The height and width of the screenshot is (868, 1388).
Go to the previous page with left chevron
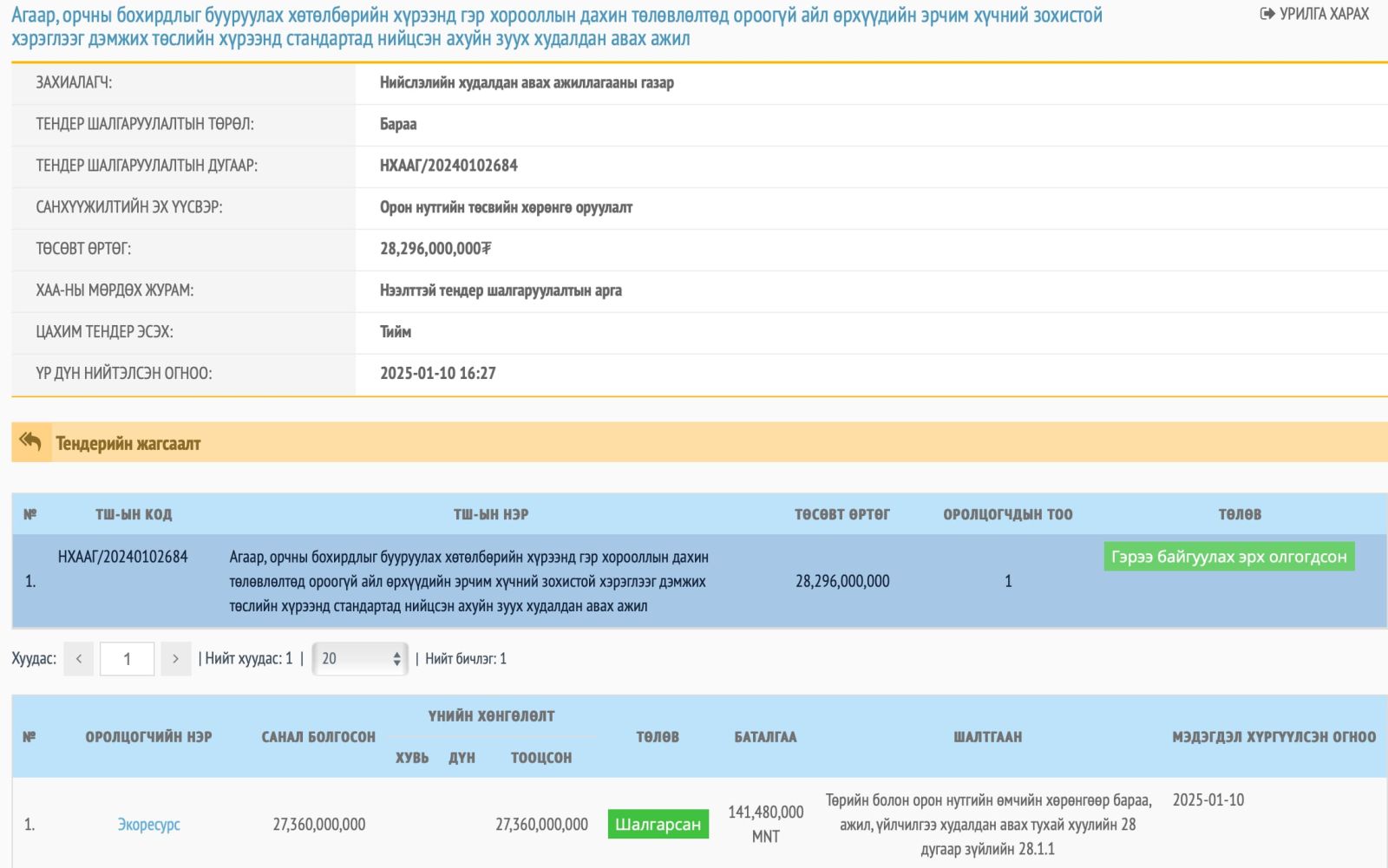point(79,659)
